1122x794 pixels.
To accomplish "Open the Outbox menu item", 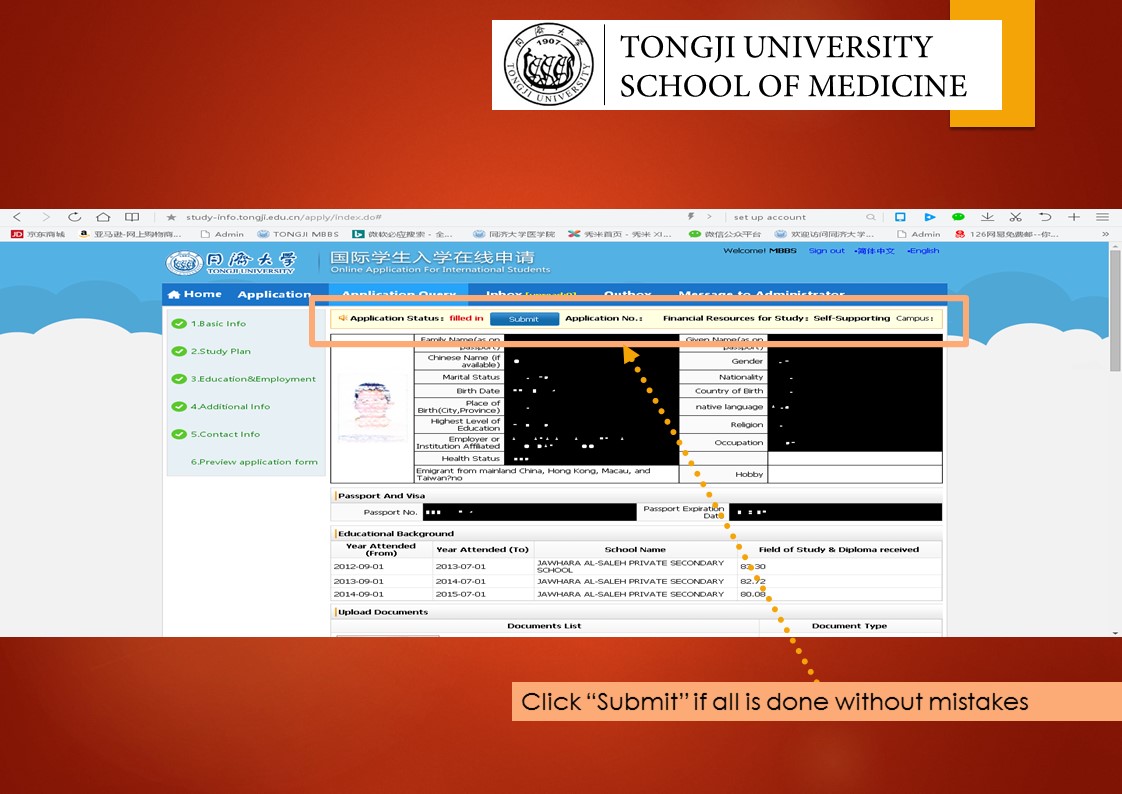I will tap(628, 293).
